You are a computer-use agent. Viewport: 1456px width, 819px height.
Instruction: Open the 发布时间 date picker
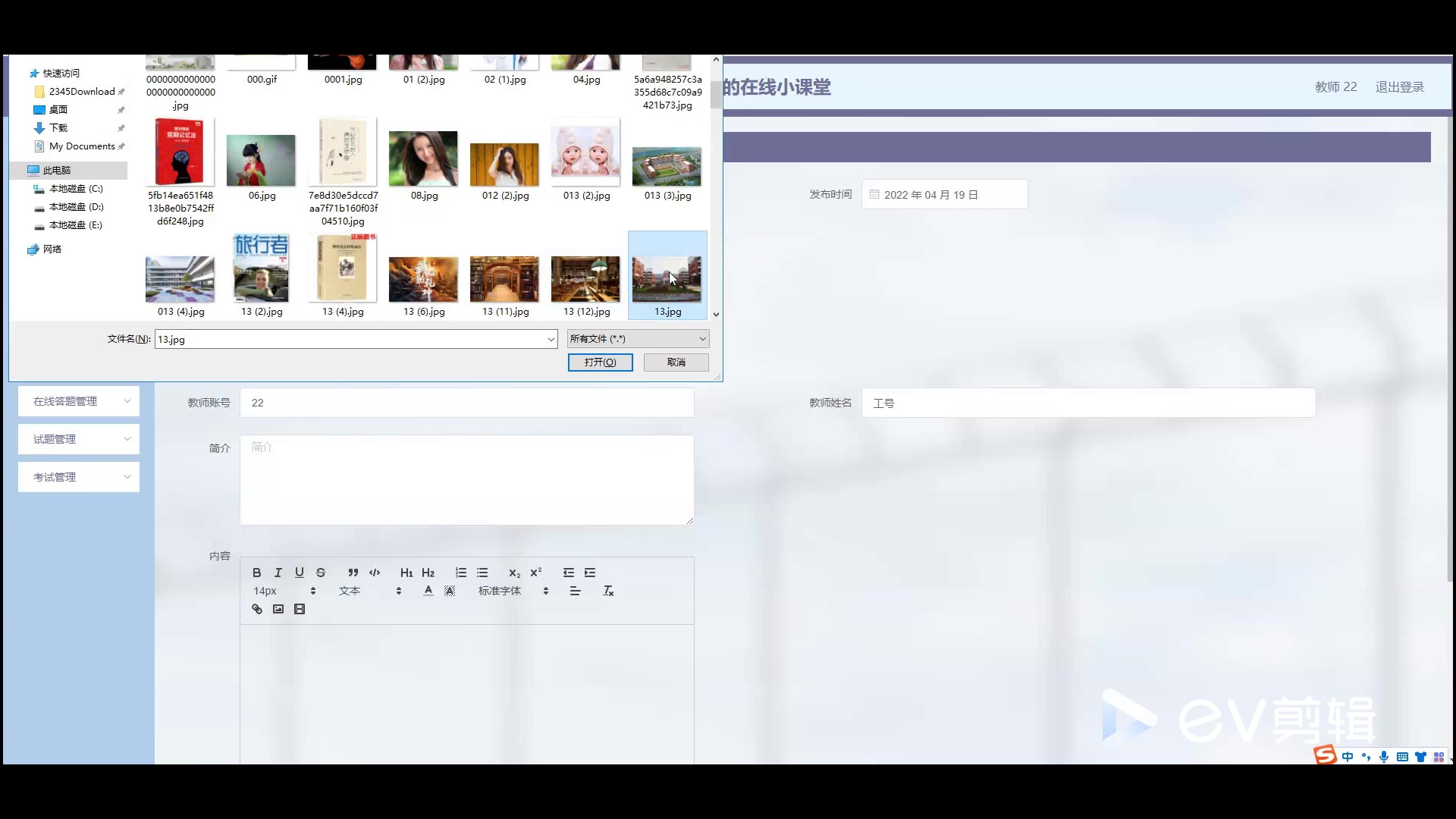944,194
